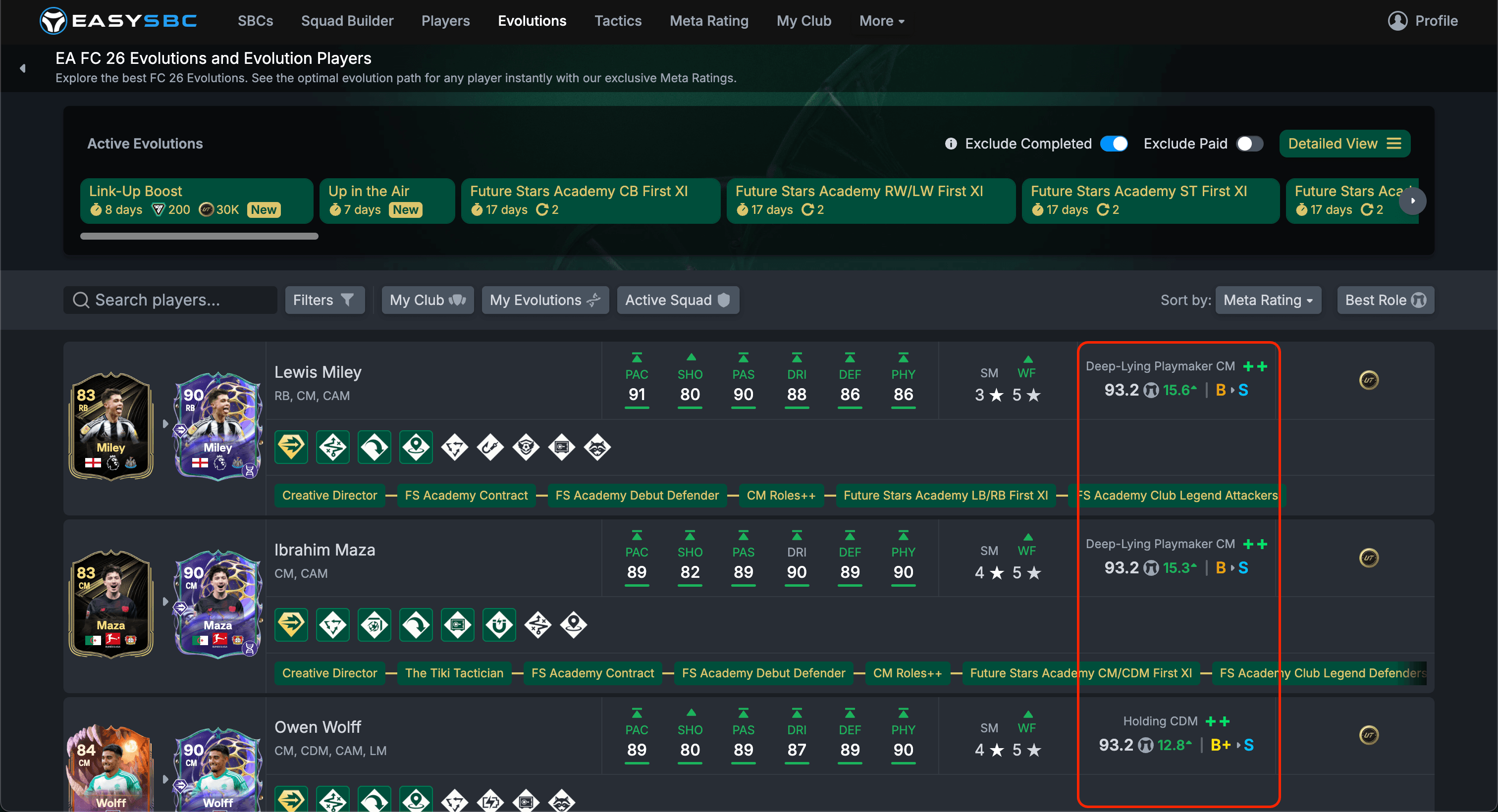
Task: Enable the Exclude Paid toggle
Action: click(1249, 144)
